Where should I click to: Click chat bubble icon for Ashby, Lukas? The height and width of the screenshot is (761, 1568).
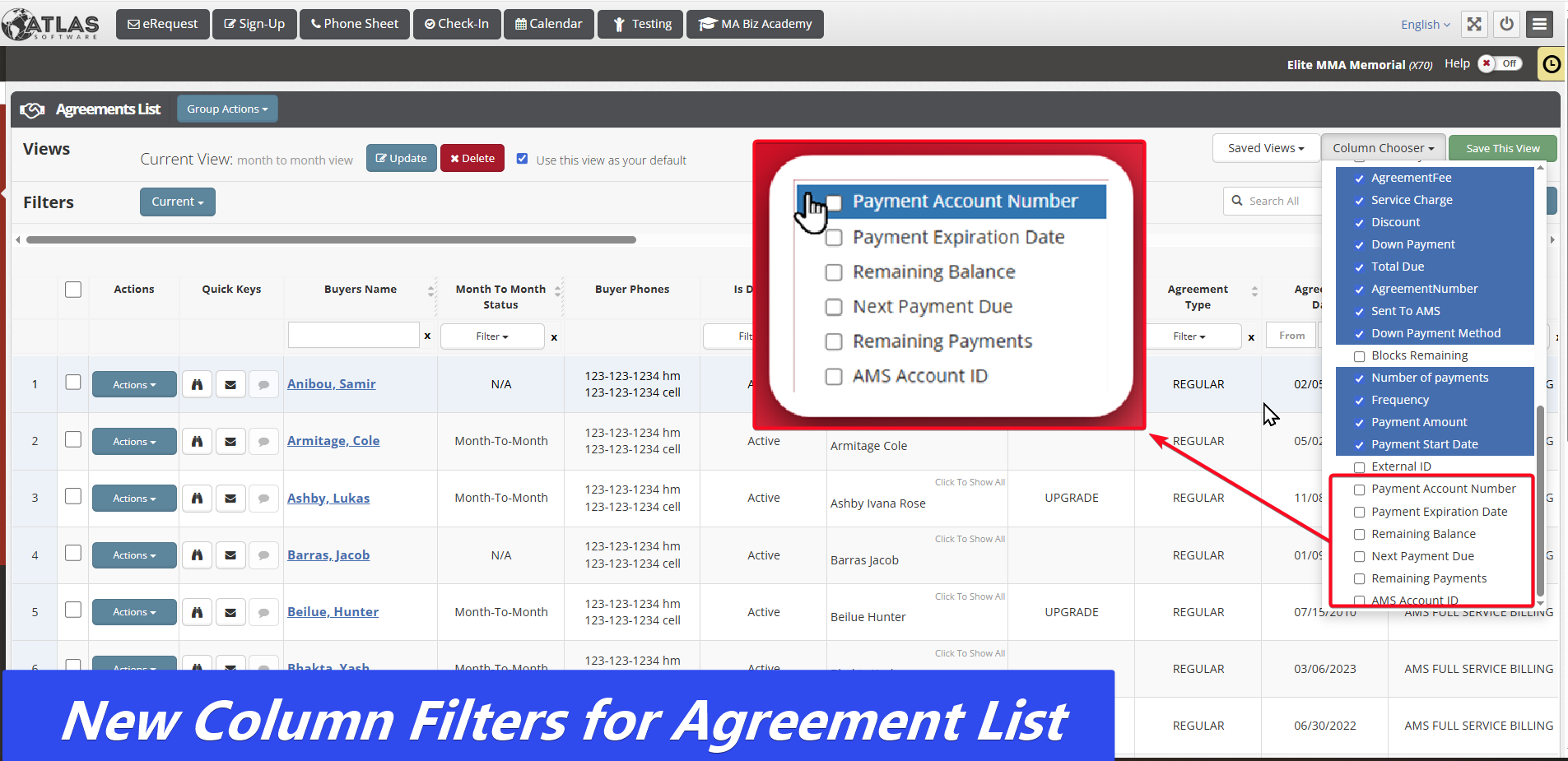pyautogui.click(x=263, y=499)
